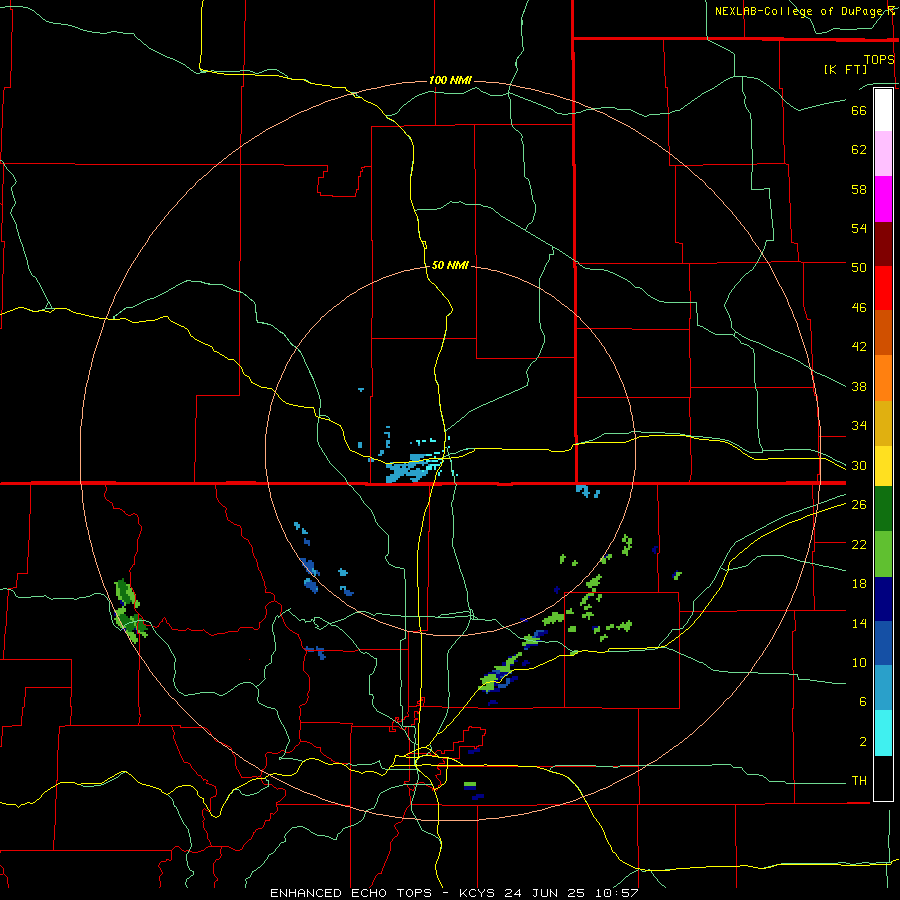Click the '66' legend value
The width and height of the screenshot is (900, 900).
859,110
